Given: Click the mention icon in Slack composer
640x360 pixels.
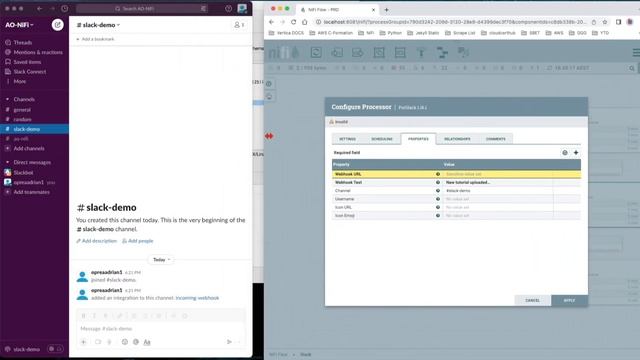Looking at the screenshot, I should 136,342.
